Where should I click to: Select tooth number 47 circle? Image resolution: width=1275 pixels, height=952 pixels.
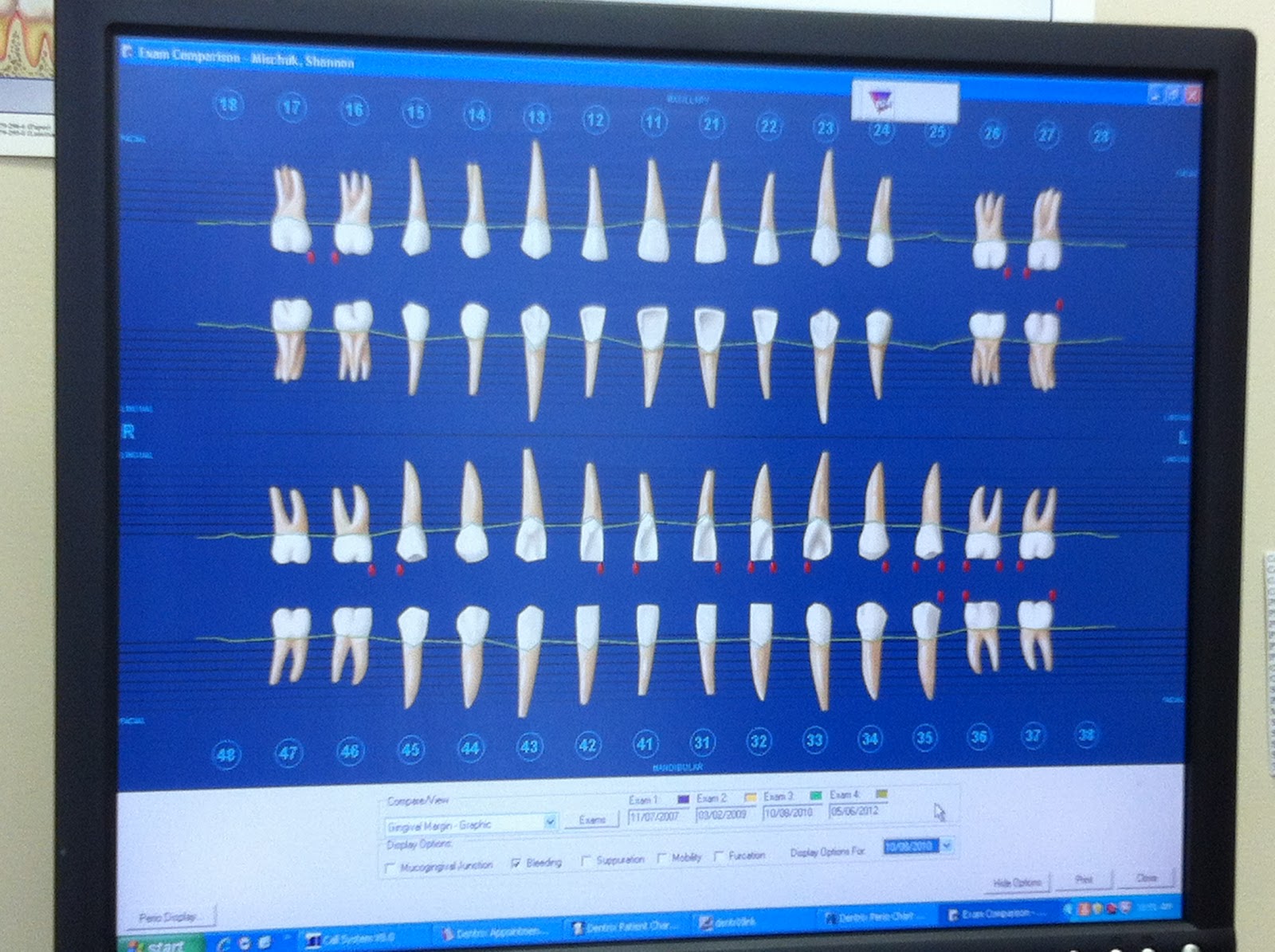[288, 752]
